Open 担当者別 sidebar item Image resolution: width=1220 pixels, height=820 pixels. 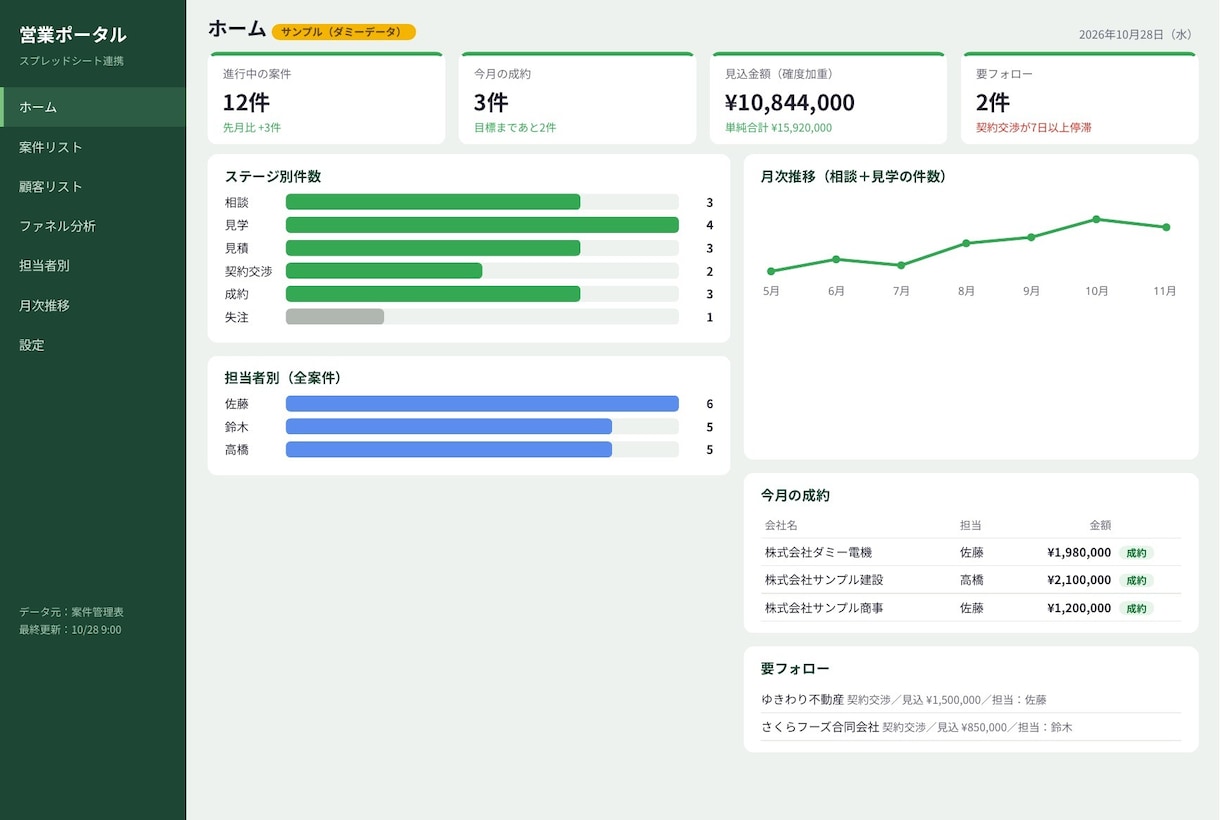point(93,266)
